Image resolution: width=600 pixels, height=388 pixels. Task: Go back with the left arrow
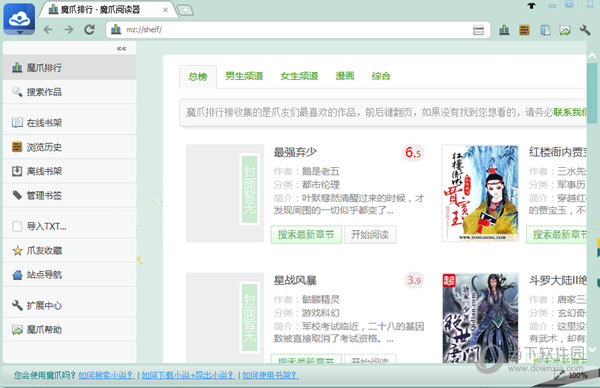47,29
